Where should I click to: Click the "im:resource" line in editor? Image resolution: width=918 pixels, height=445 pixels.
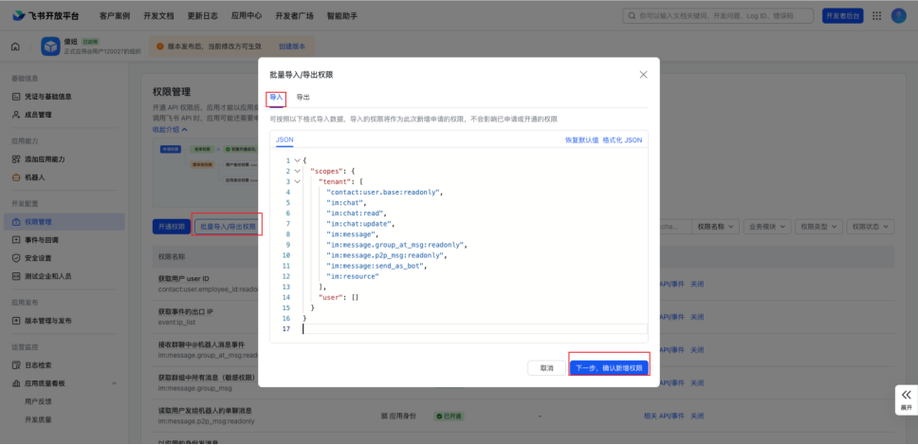click(352, 276)
